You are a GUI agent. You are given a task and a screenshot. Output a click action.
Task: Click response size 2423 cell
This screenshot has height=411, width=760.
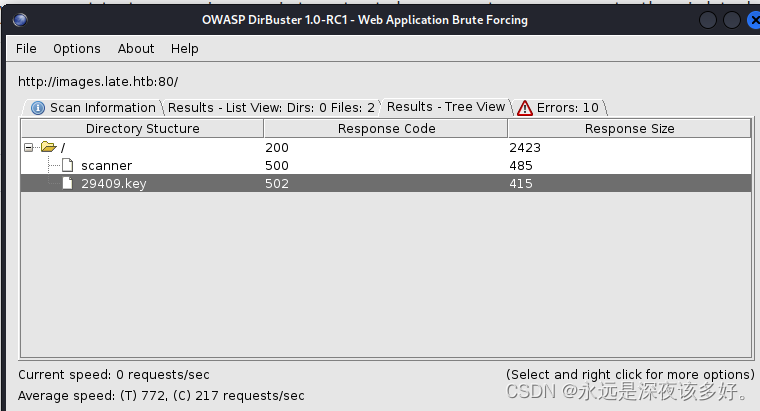[525, 147]
